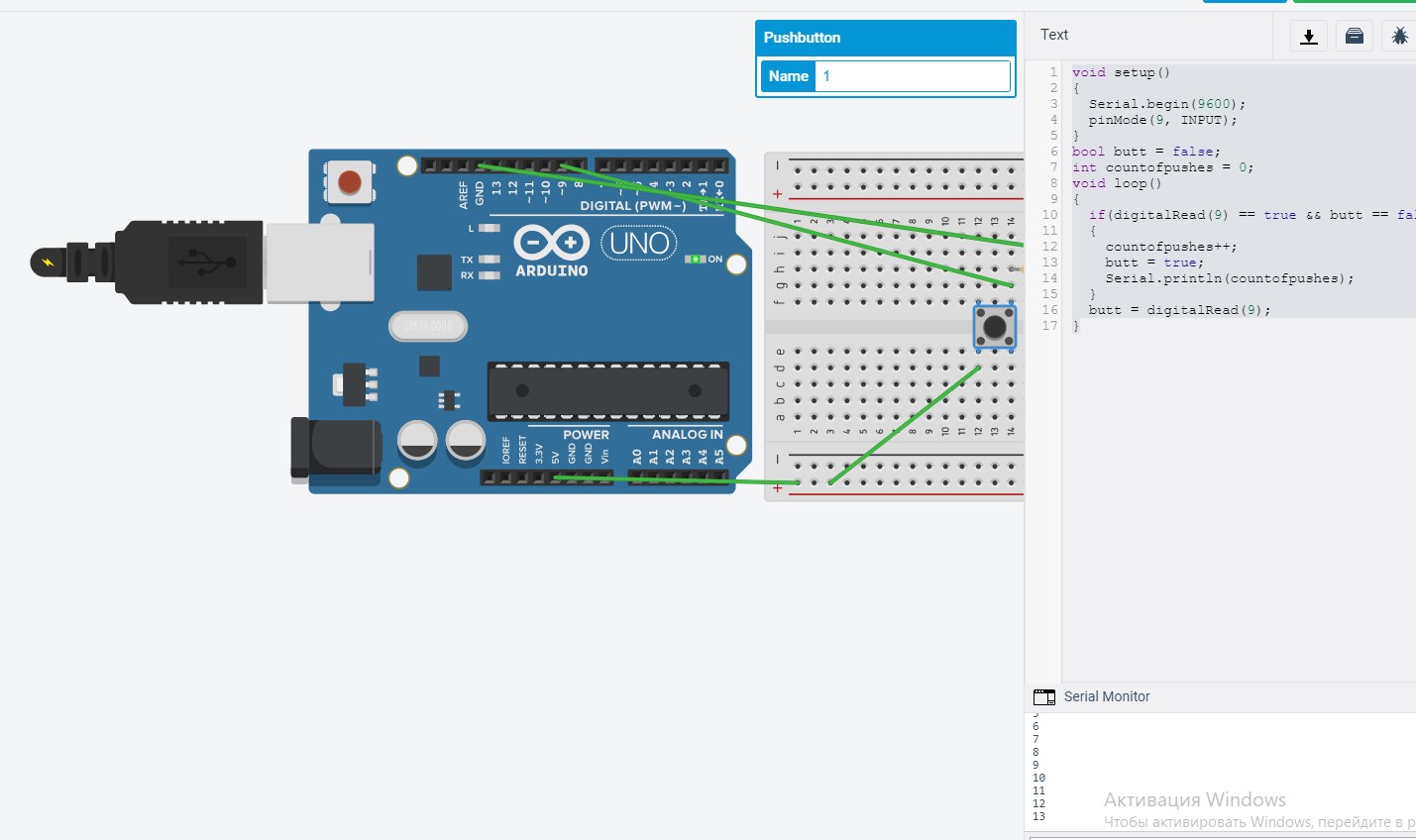Image resolution: width=1416 pixels, height=840 pixels.
Task: Click the green ON power LED
Action: pos(696,260)
